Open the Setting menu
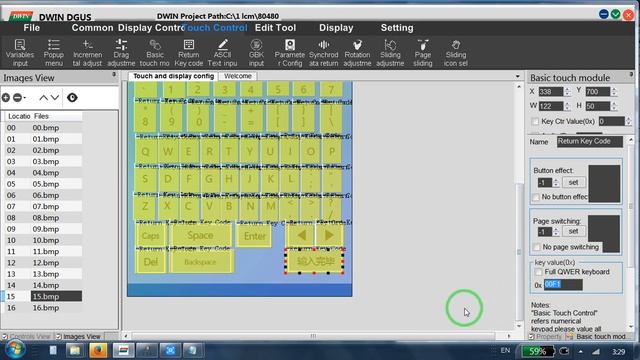 (397, 28)
